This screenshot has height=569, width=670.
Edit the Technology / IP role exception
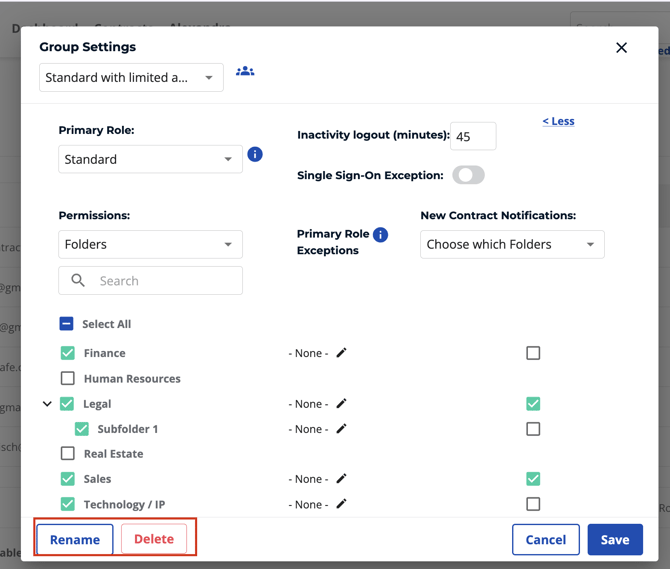tap(341, 504)
